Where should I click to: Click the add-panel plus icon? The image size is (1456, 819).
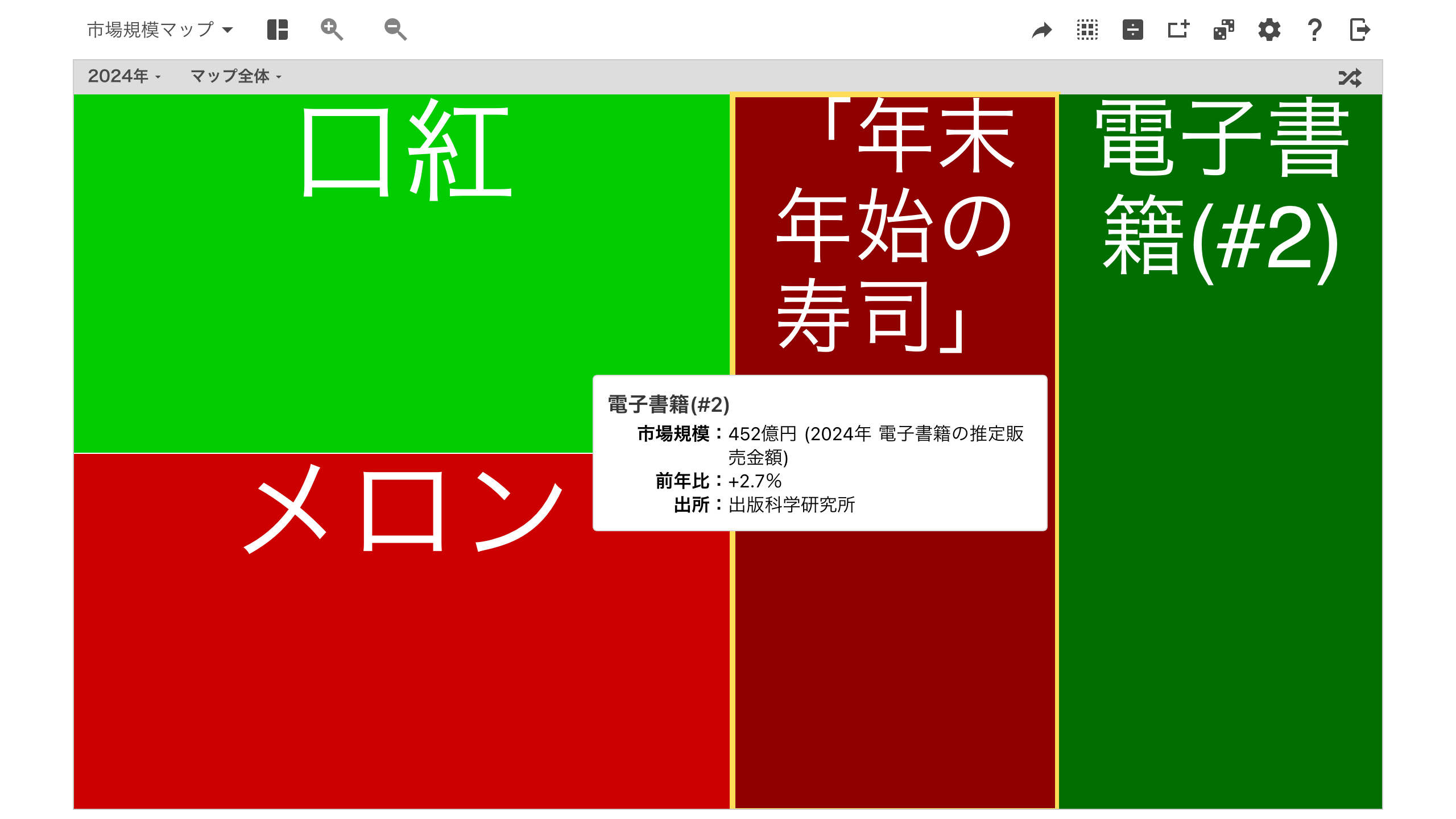pos(1178,30)
